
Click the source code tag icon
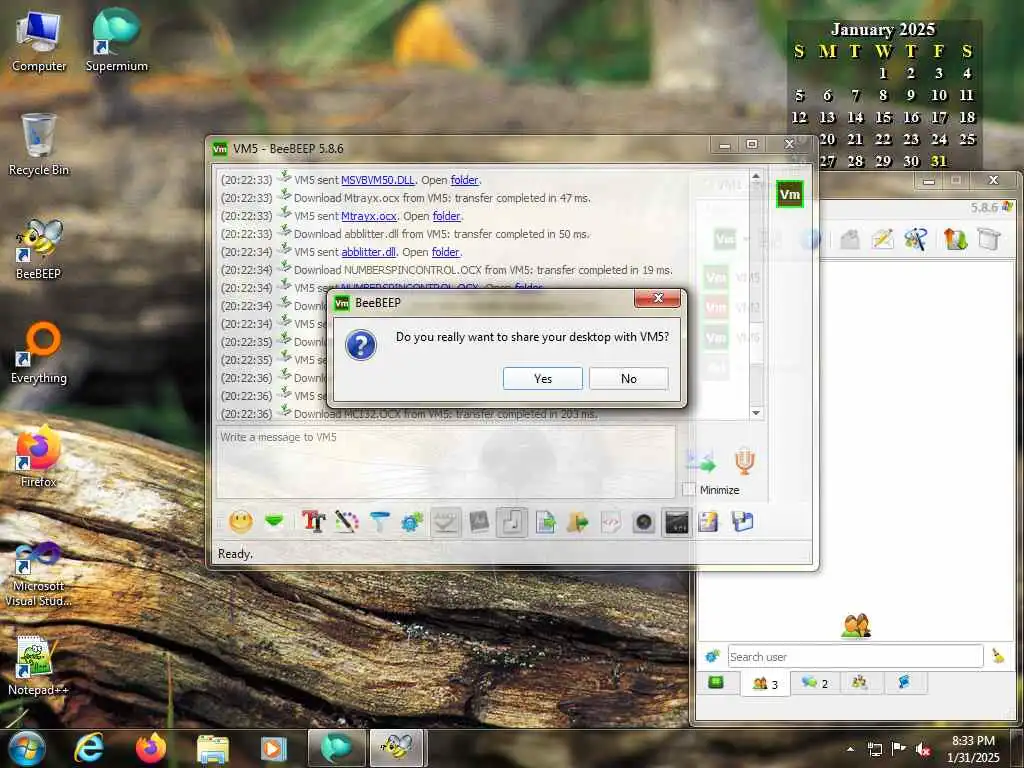point(611,522)
